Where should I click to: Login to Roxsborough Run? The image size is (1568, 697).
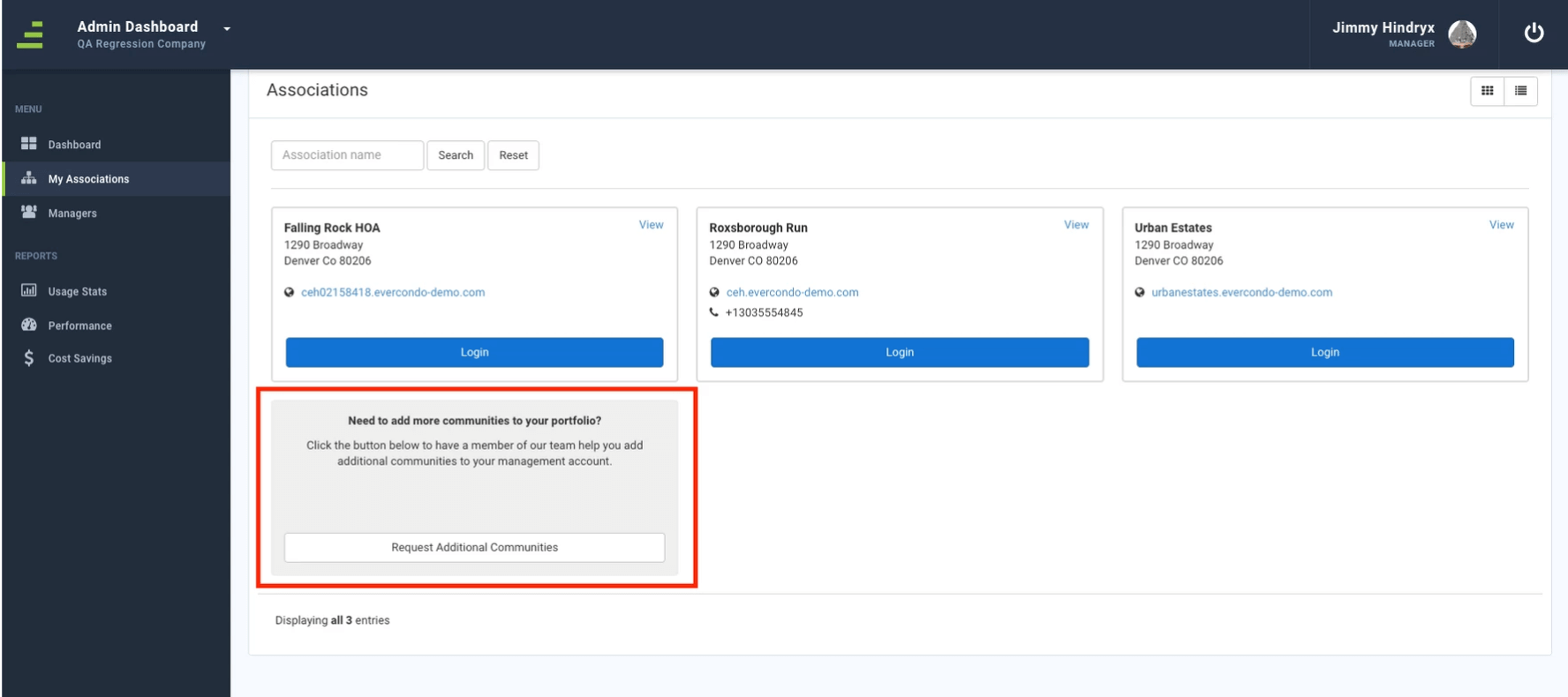point(900,352)
